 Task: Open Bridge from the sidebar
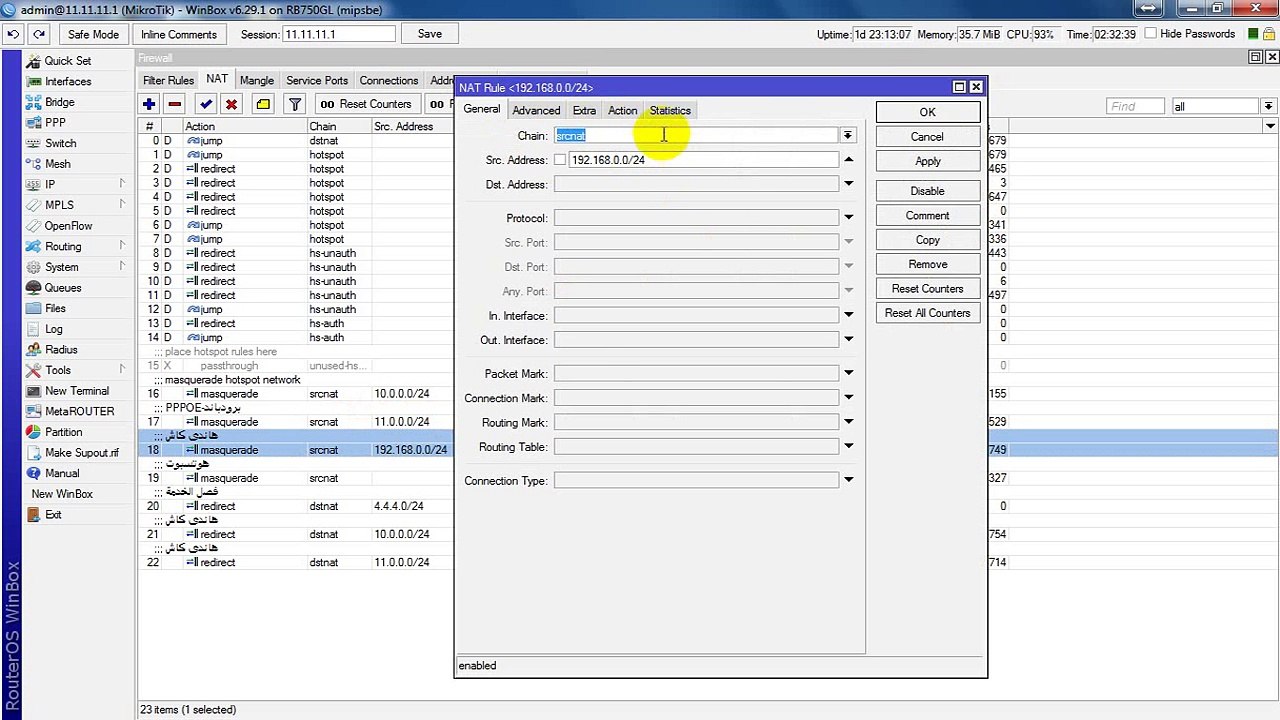click(59, 102)
